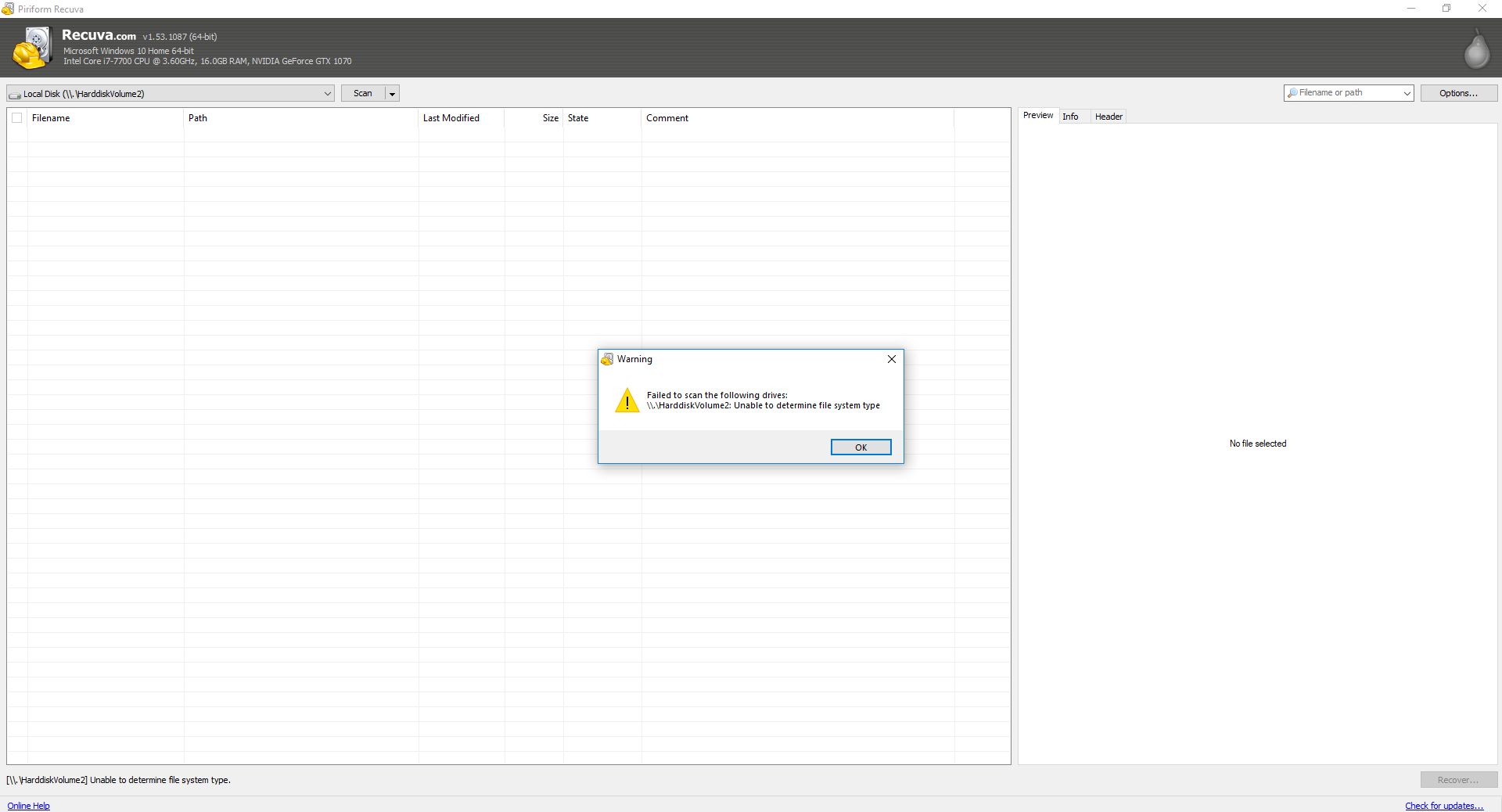Close the Piriform Recuva window
Image resolution: width=1502 pixels, height=812 pixels.
pos(1482,9)
